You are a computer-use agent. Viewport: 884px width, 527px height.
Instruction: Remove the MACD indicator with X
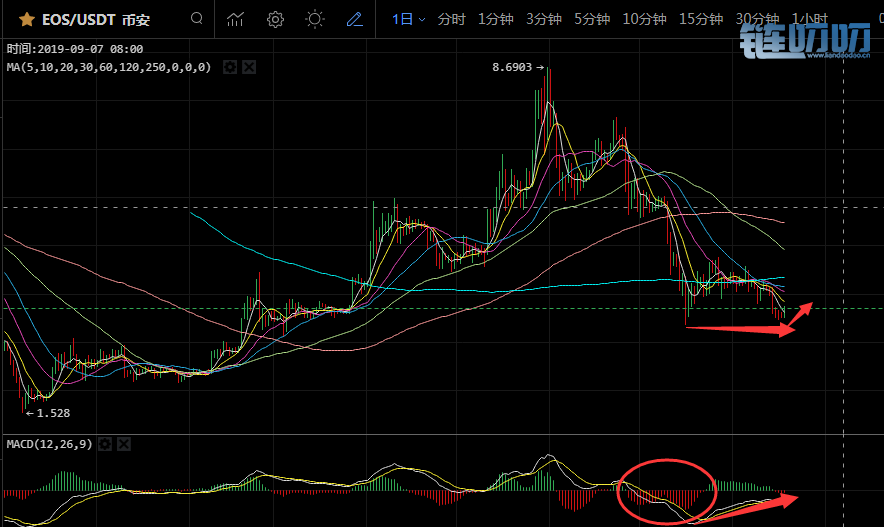(x=124, y=444)
